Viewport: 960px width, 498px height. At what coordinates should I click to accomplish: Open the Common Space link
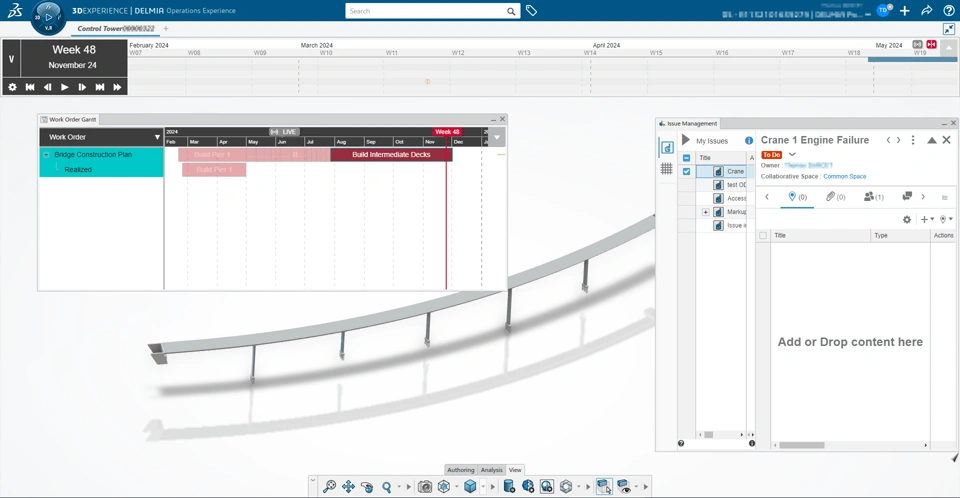844,176
